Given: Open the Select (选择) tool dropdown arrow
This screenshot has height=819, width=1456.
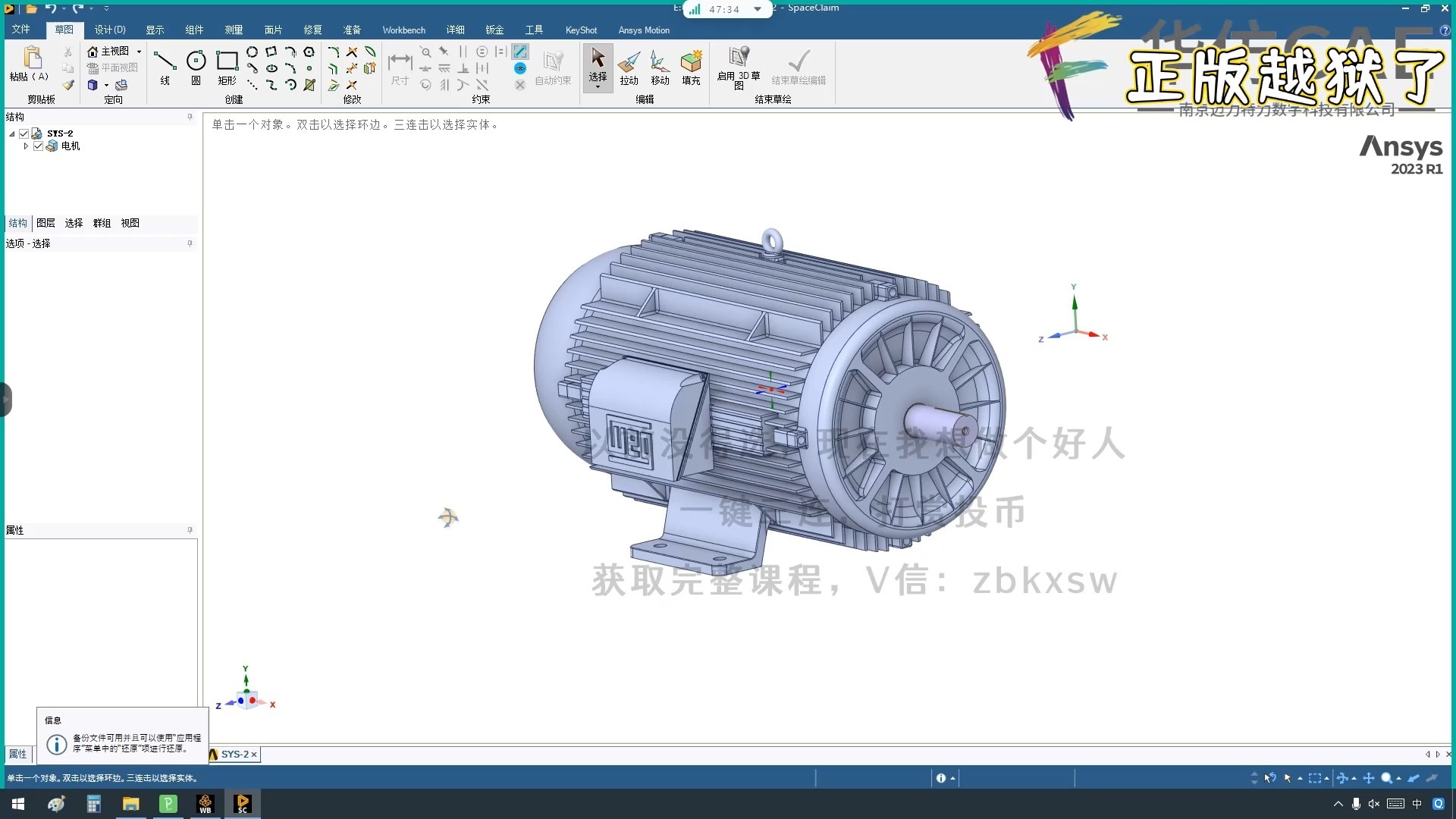Looking at the screenshot, I should pyautogui.click(x=598, y=87).
